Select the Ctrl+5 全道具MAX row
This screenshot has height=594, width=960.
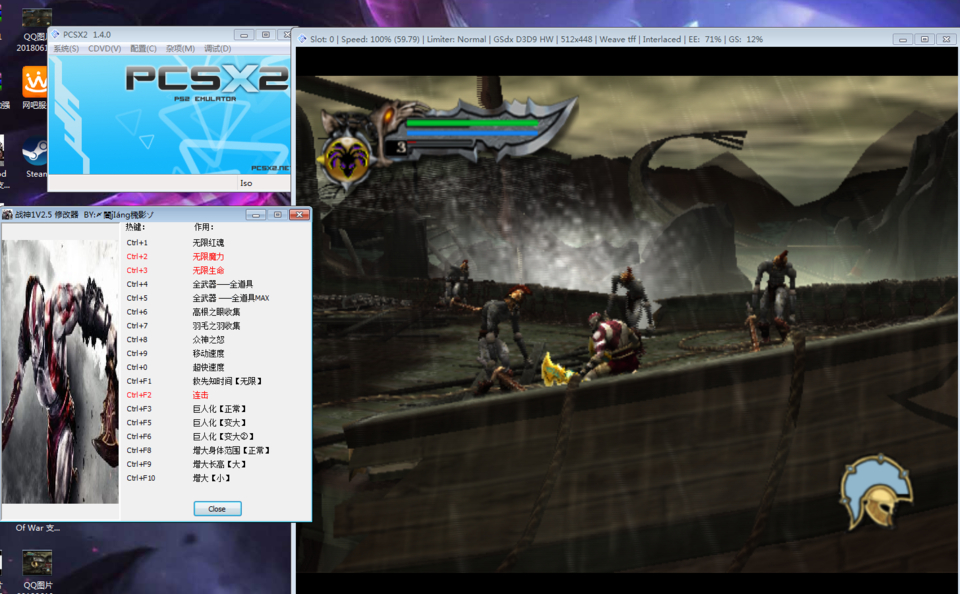(x=198, y=298)
